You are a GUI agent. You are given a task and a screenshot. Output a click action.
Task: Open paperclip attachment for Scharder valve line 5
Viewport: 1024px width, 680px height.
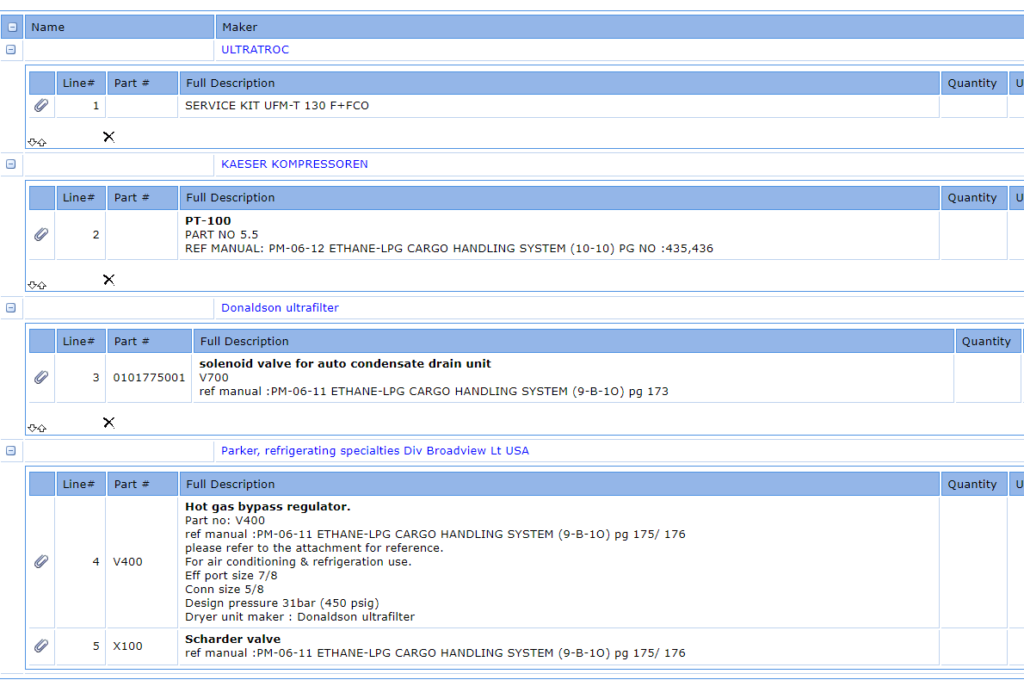(x=41, y=645)
